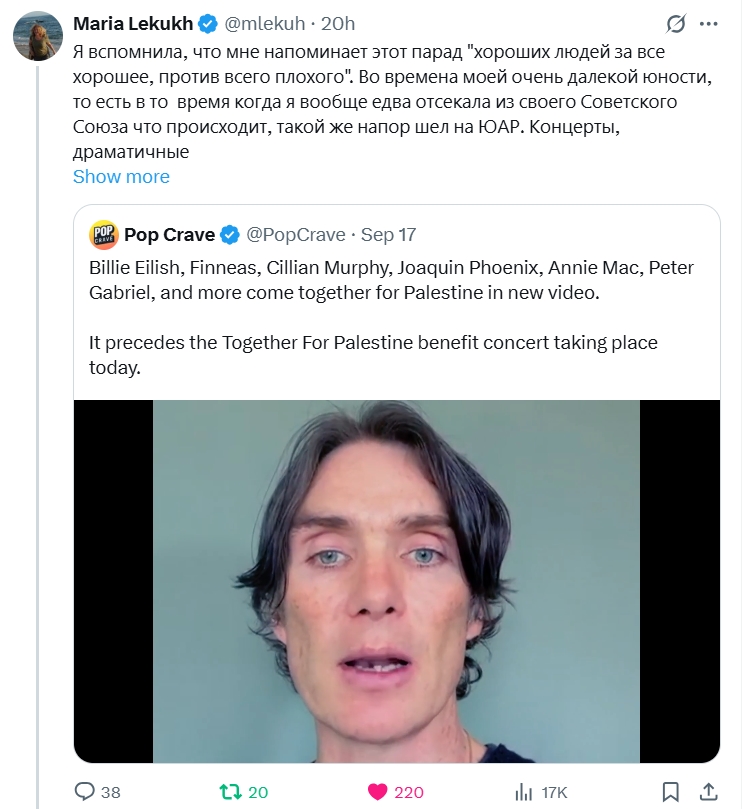The width and height of the screenshot is (743, 809).
Task: Click the @PopCrave handle
Action: click(295, 235)
